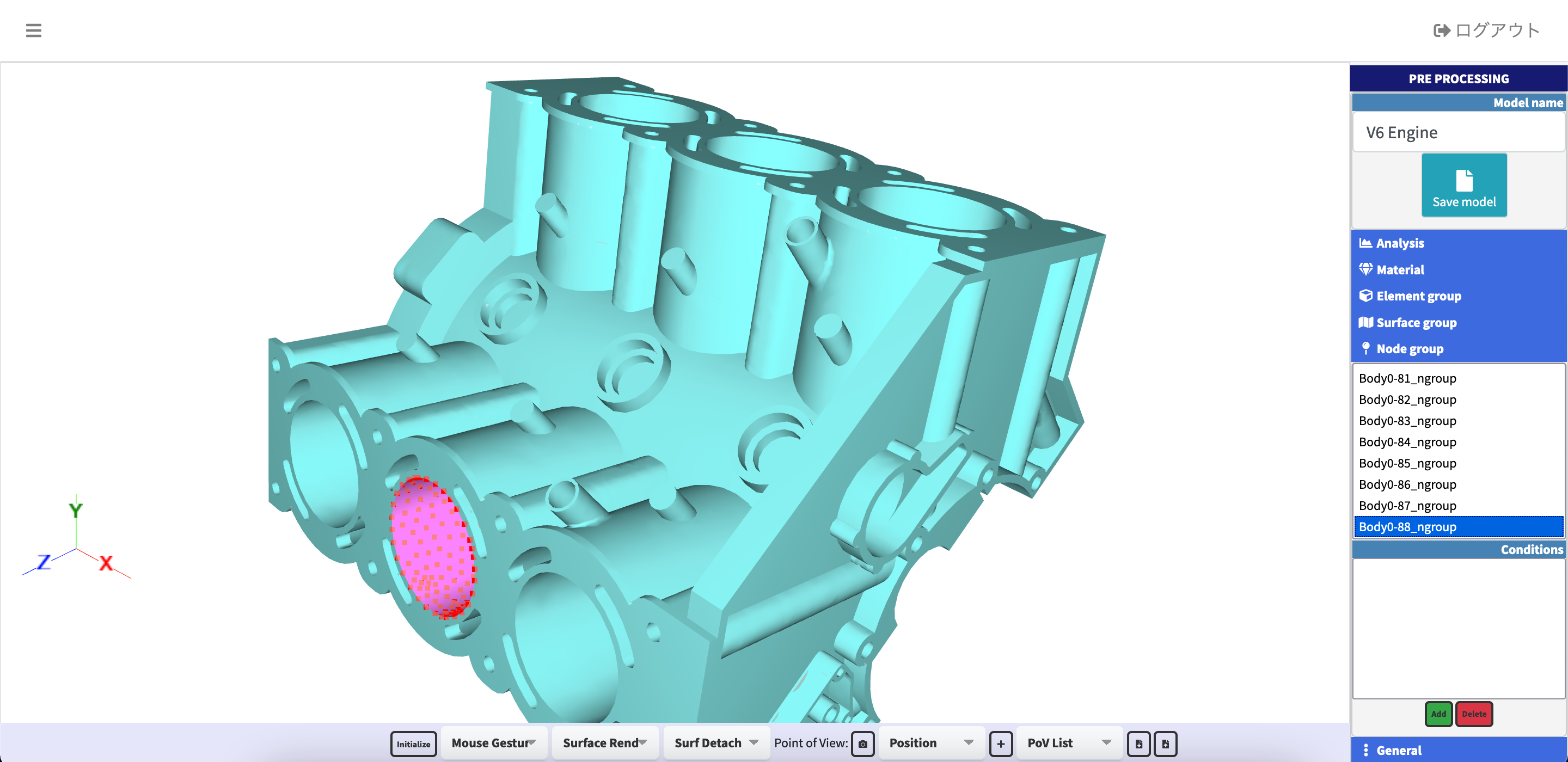Click the Save model button

pos(1463,185)
